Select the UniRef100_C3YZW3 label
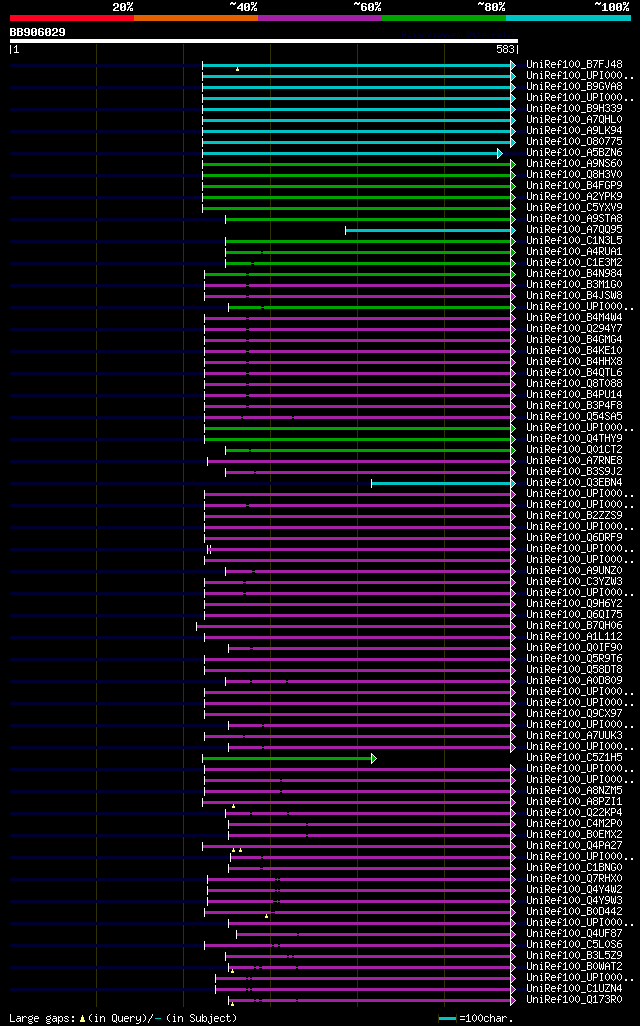640x1026 pixels. [x=575, y=582]
